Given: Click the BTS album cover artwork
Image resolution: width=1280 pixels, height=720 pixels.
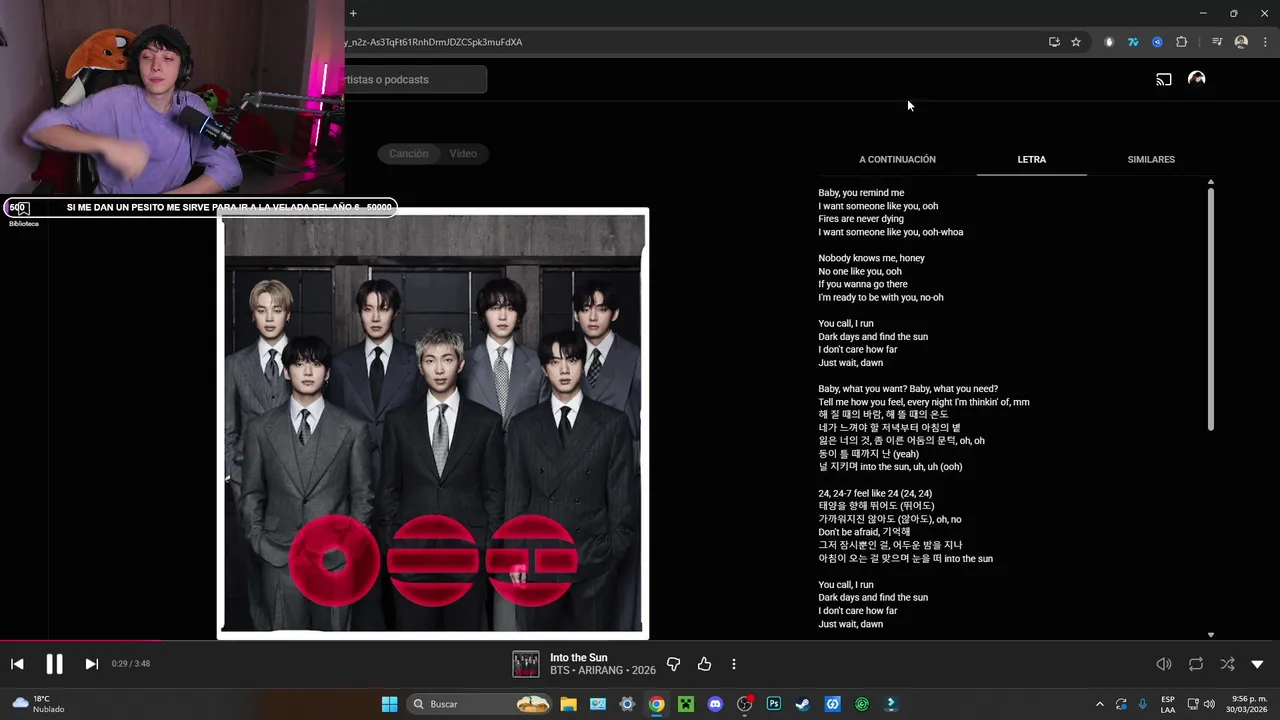Looking at the screenshot, I should 433,423.
